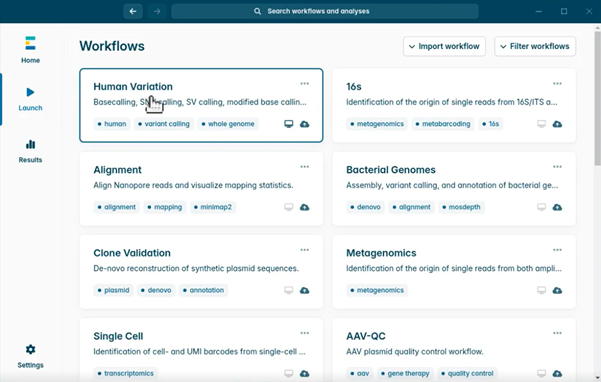The width and height of the screenshot is (601, 382).
Task: Open the Single Cell card's three-dot menu
Action: [x=305, y=333]
